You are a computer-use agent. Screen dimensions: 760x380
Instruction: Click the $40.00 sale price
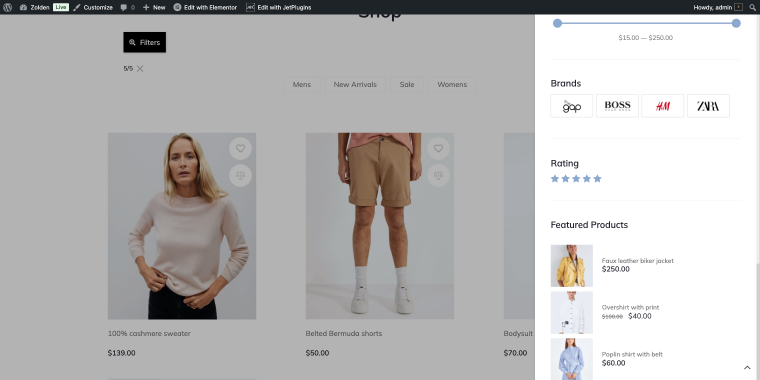pyautogui.click(x=640, y=316)
